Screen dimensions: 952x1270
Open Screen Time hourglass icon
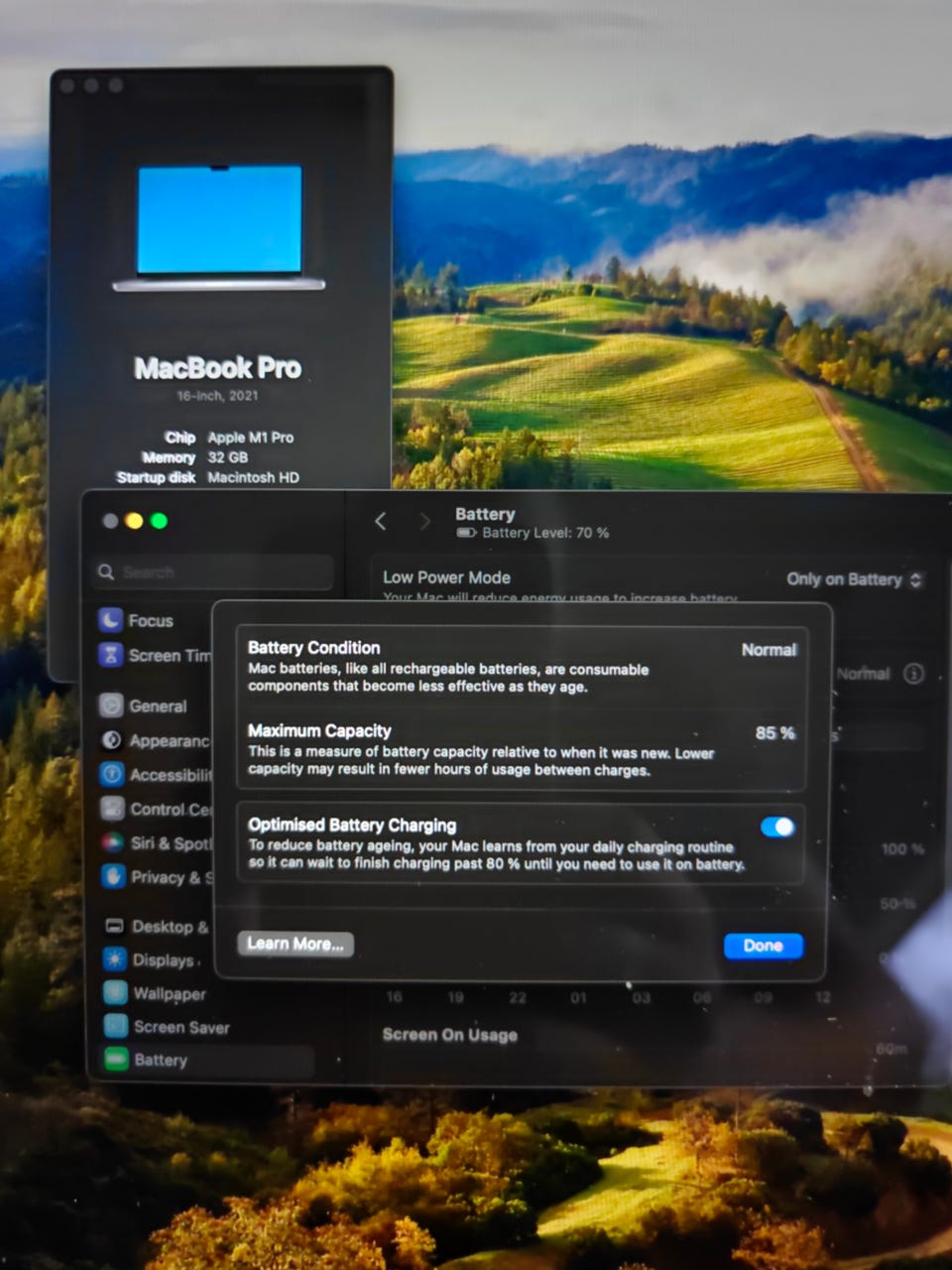[110, 655]
